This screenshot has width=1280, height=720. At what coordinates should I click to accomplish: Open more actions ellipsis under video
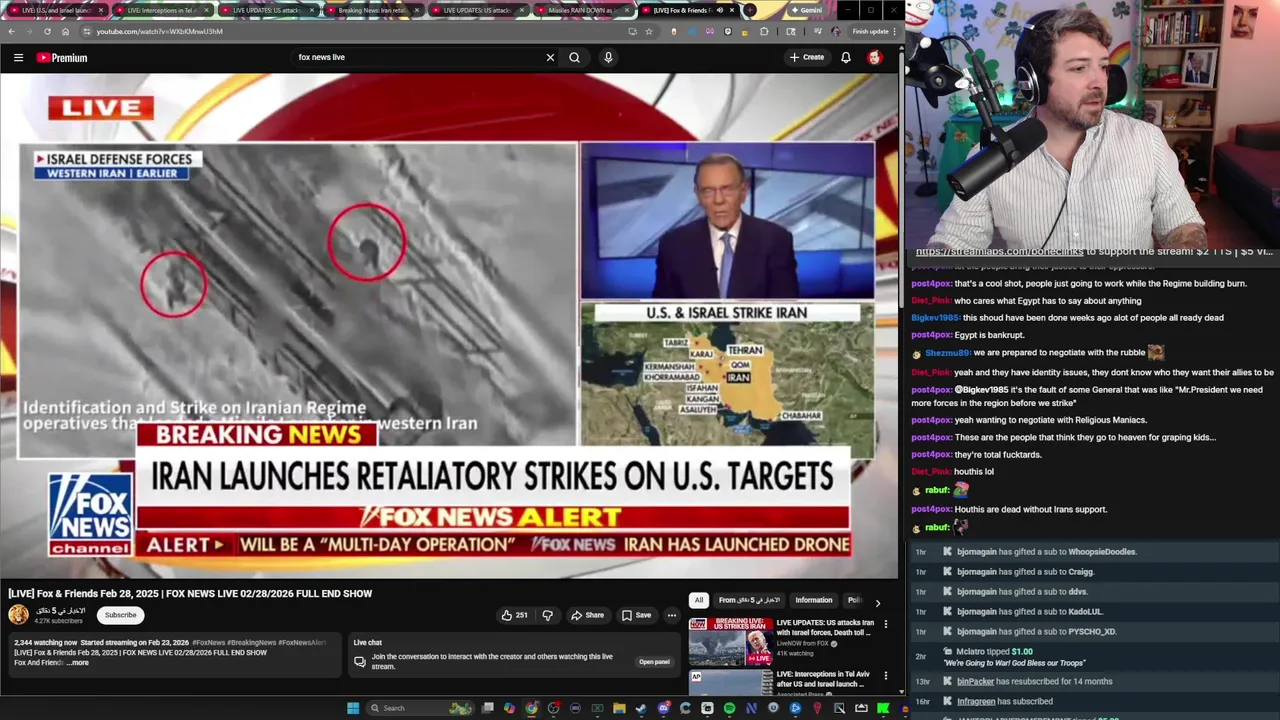tap(672, 615)
